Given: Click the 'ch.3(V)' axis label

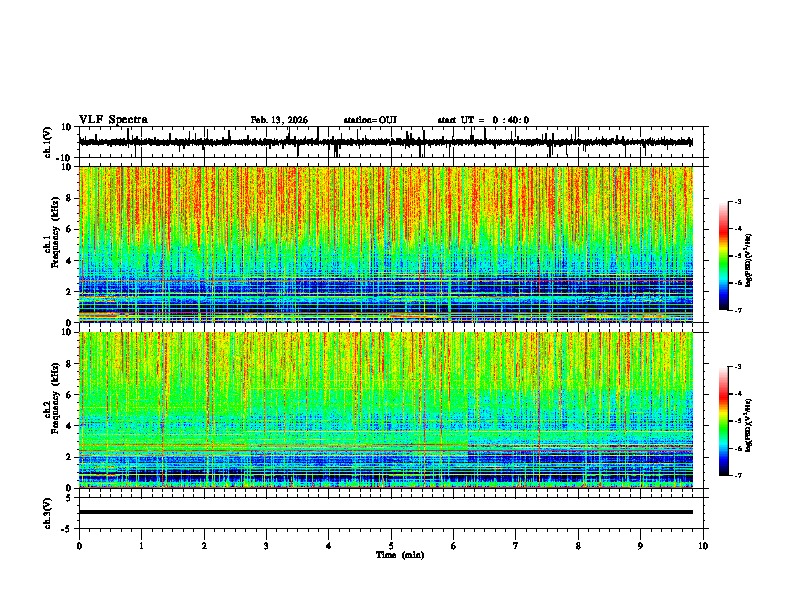Looking at the screenshot, I should [x=48, y=513].
